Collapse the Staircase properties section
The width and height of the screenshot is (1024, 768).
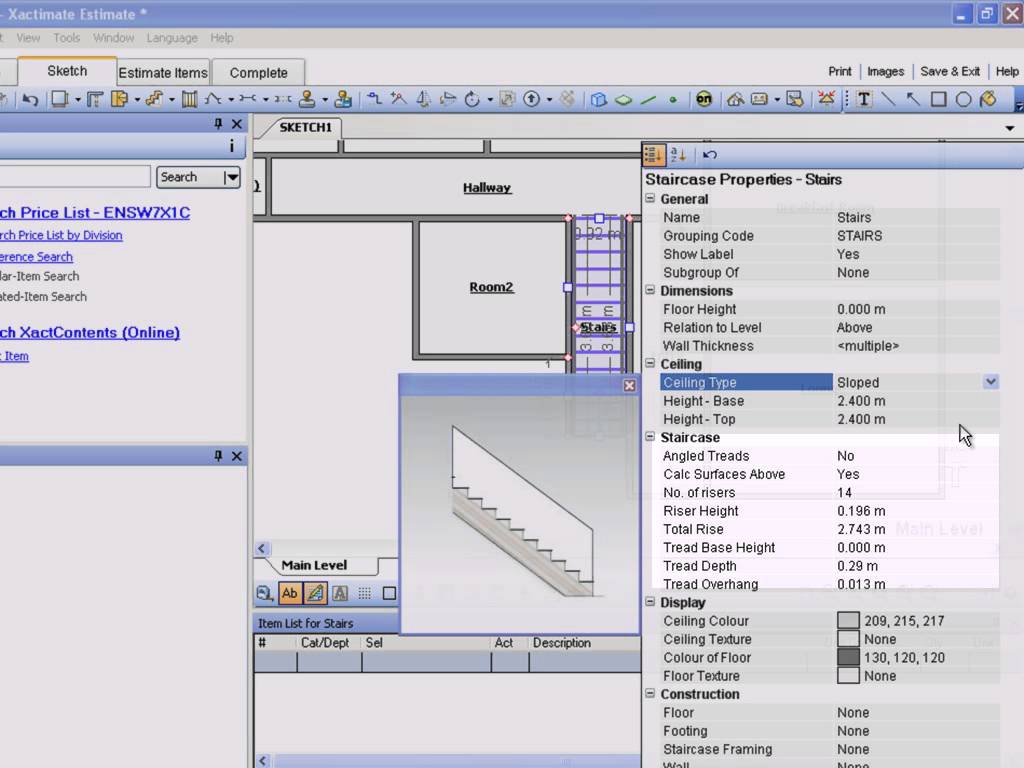[x=650, y=438]
